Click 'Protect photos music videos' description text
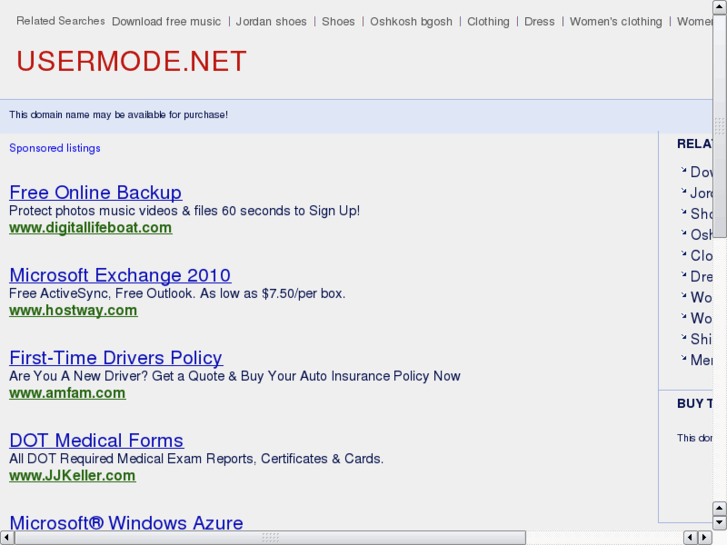 pos(185,211)
